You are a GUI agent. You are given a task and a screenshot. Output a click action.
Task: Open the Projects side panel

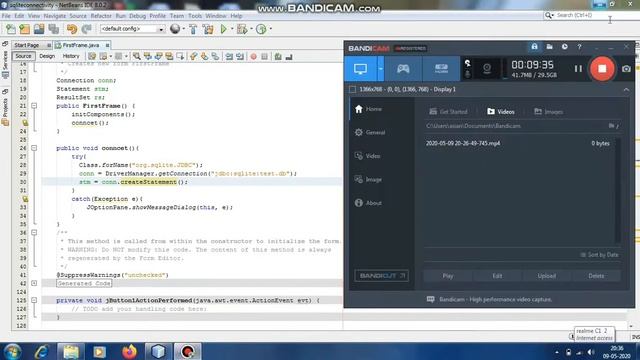(5, 108)
